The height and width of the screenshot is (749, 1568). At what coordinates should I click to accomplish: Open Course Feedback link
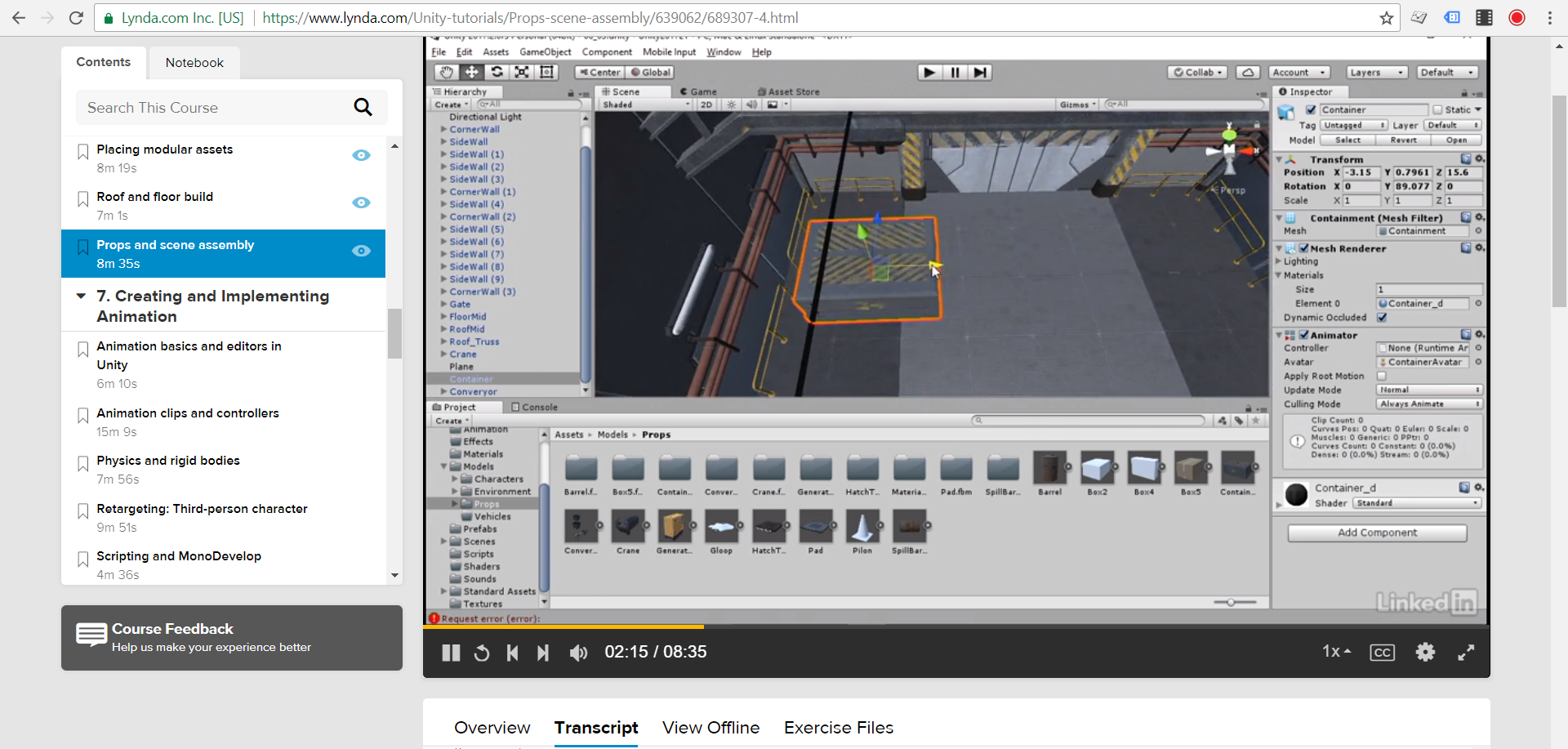(232, 638)
